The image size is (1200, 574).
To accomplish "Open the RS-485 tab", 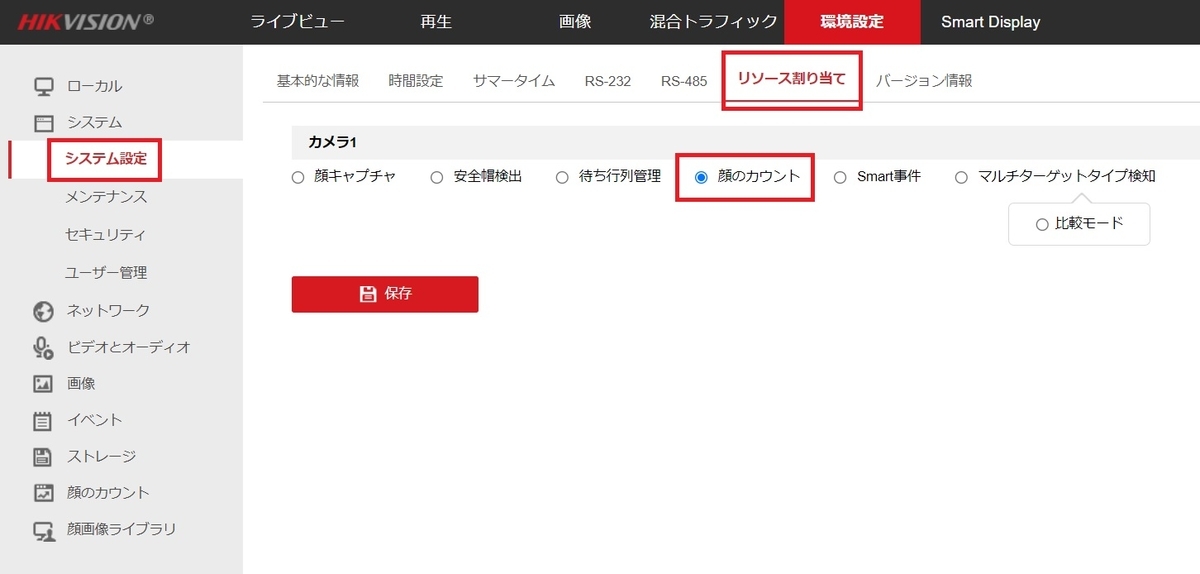I will [x=684, y=81].
